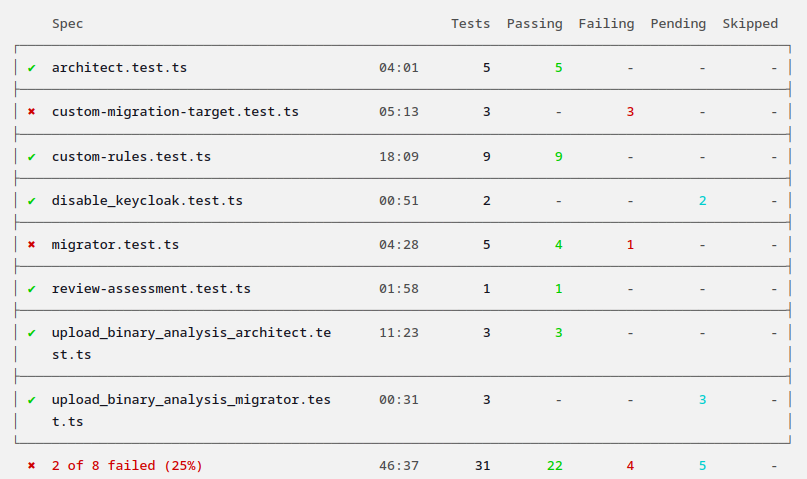Click the checkmark beside upload_binary_analysis_architect test

click(31, 333)
